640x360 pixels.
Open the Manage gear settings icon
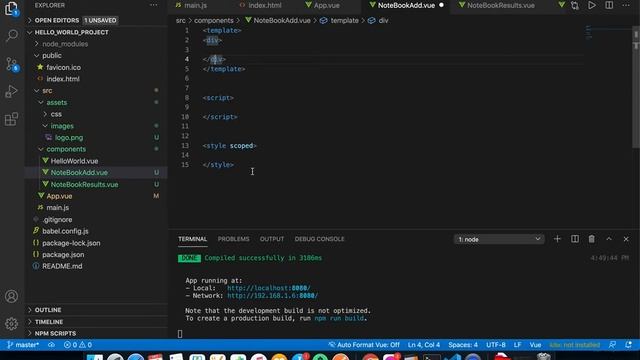(11, 324)
